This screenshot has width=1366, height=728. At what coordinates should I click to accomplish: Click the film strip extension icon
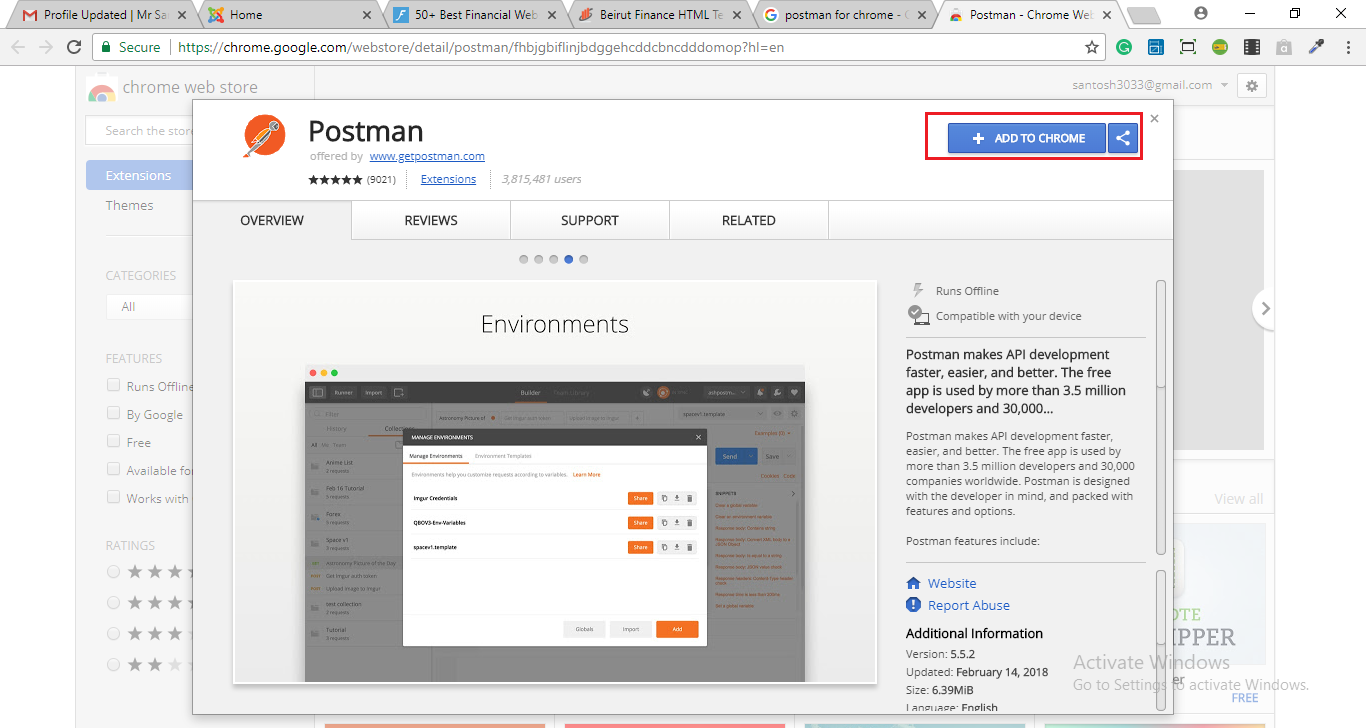[1252, 47]
